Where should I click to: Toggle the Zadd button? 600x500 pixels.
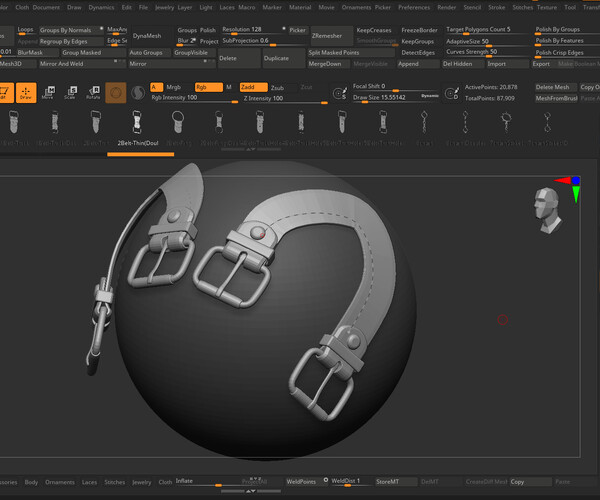[x=253, y=87]
